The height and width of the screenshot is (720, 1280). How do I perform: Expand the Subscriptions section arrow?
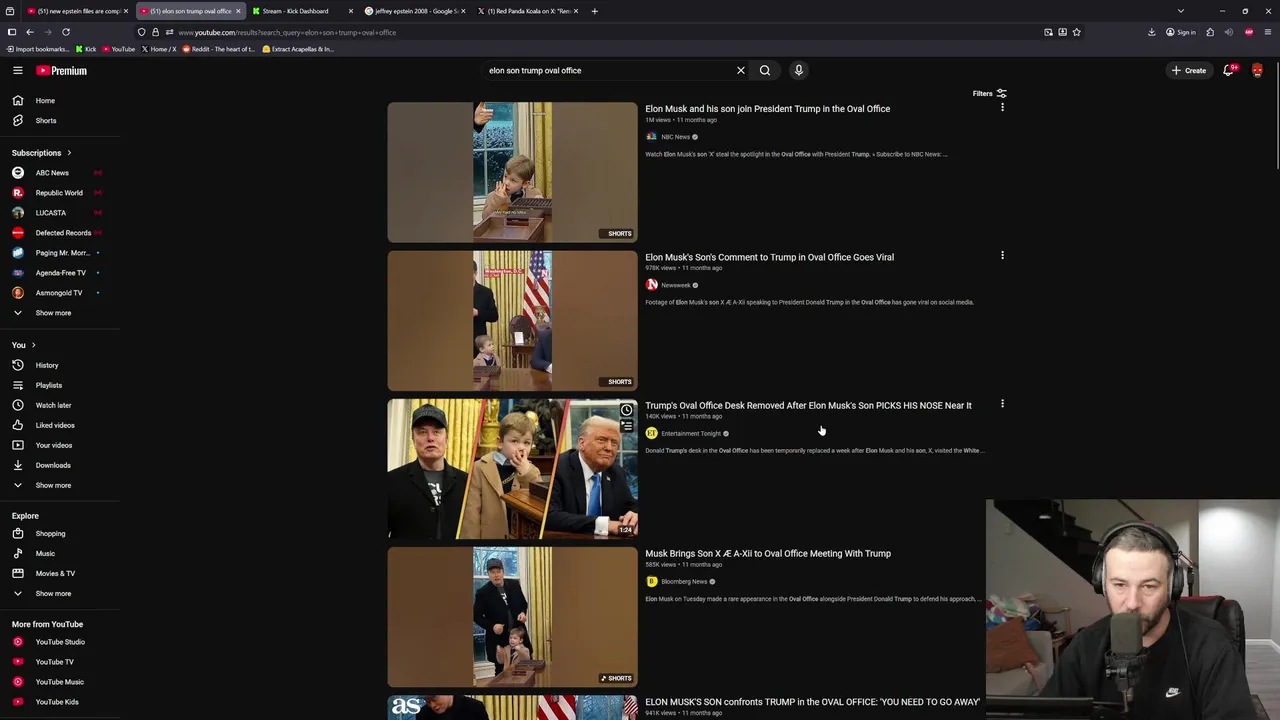pyautogui.click(x=69, y=153)
